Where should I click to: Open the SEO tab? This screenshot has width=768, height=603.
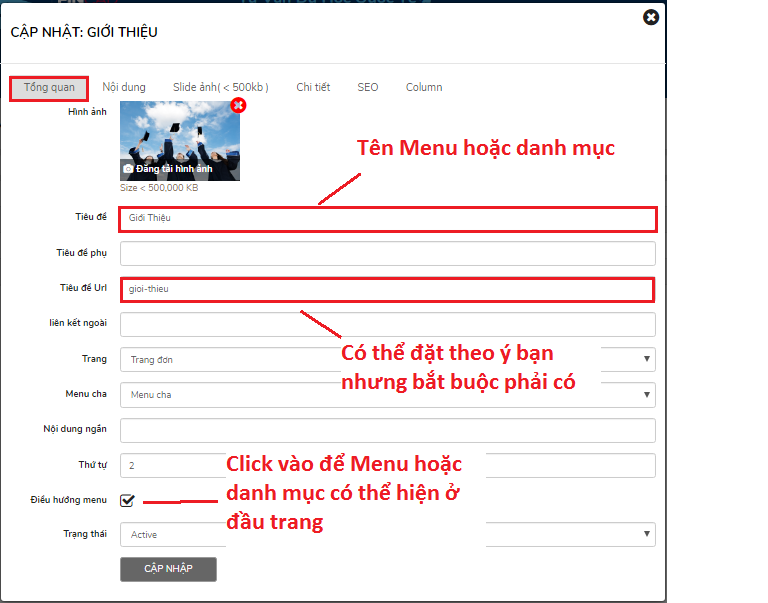click(x=368, y=88)
